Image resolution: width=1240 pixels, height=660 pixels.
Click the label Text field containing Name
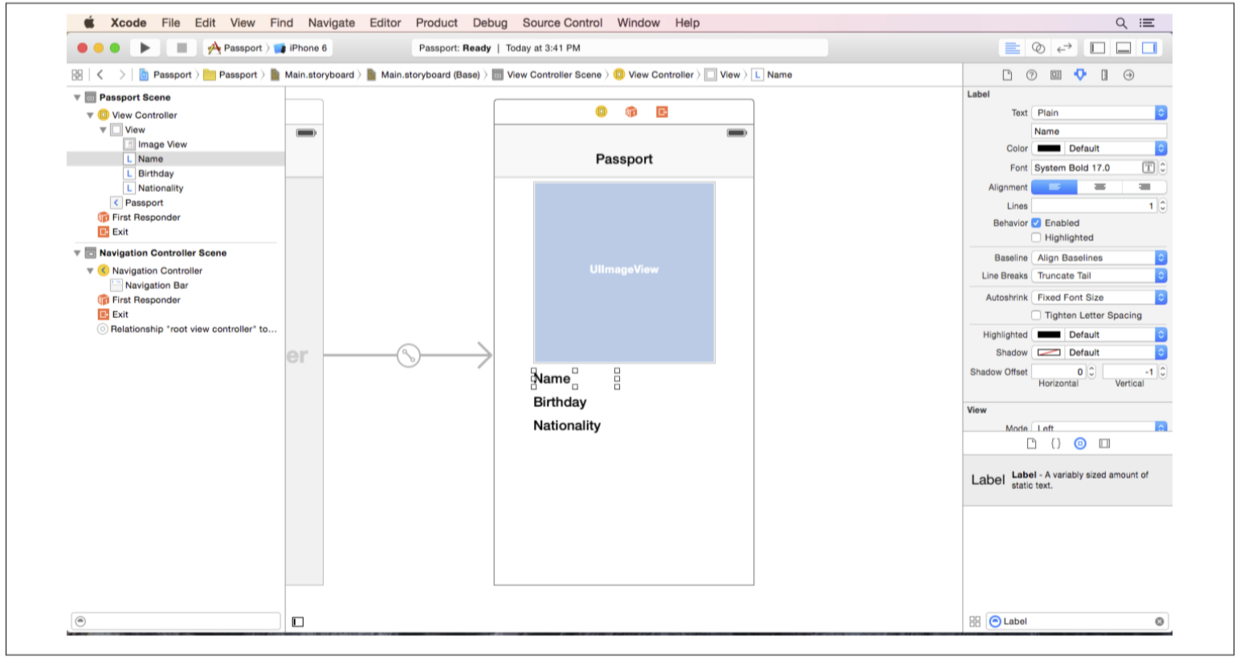(1098, 131)
